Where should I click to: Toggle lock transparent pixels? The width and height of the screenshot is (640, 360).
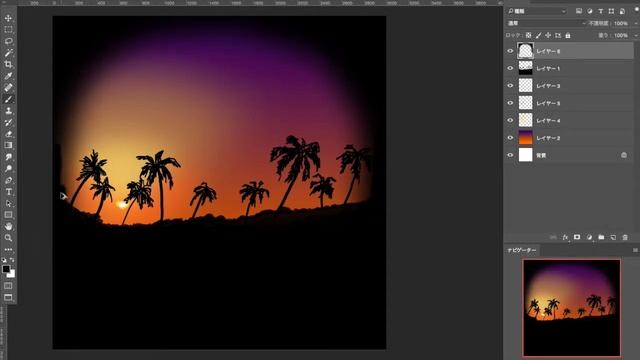529,36
